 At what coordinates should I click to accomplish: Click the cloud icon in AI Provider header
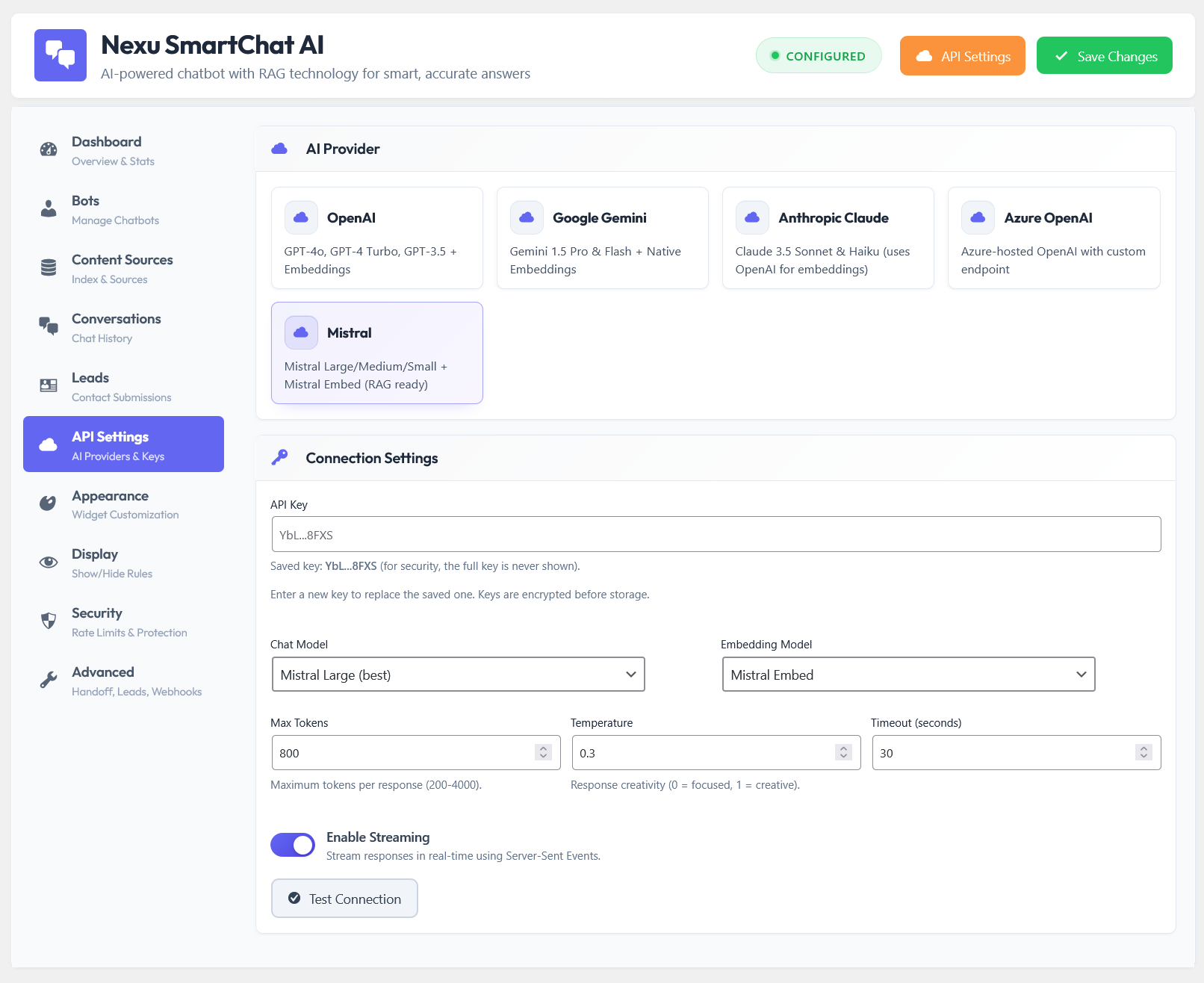pos(279,149)
